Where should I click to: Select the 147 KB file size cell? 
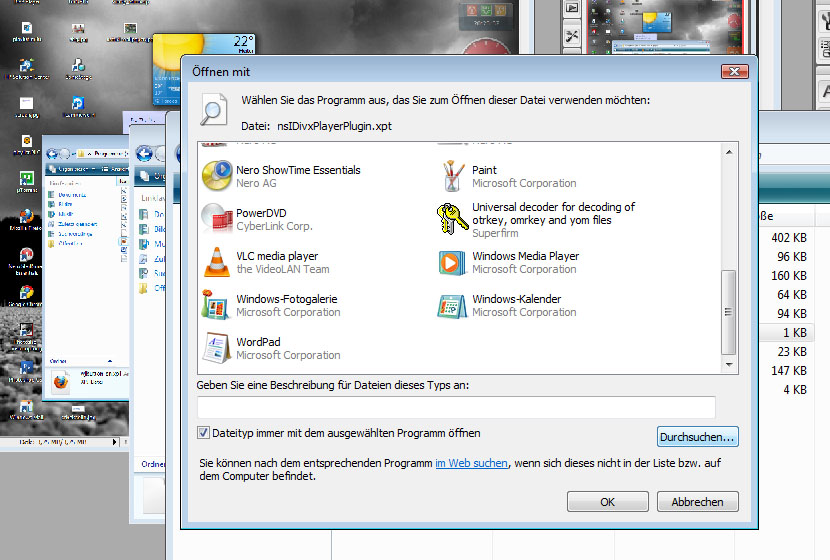coord(789,371)
